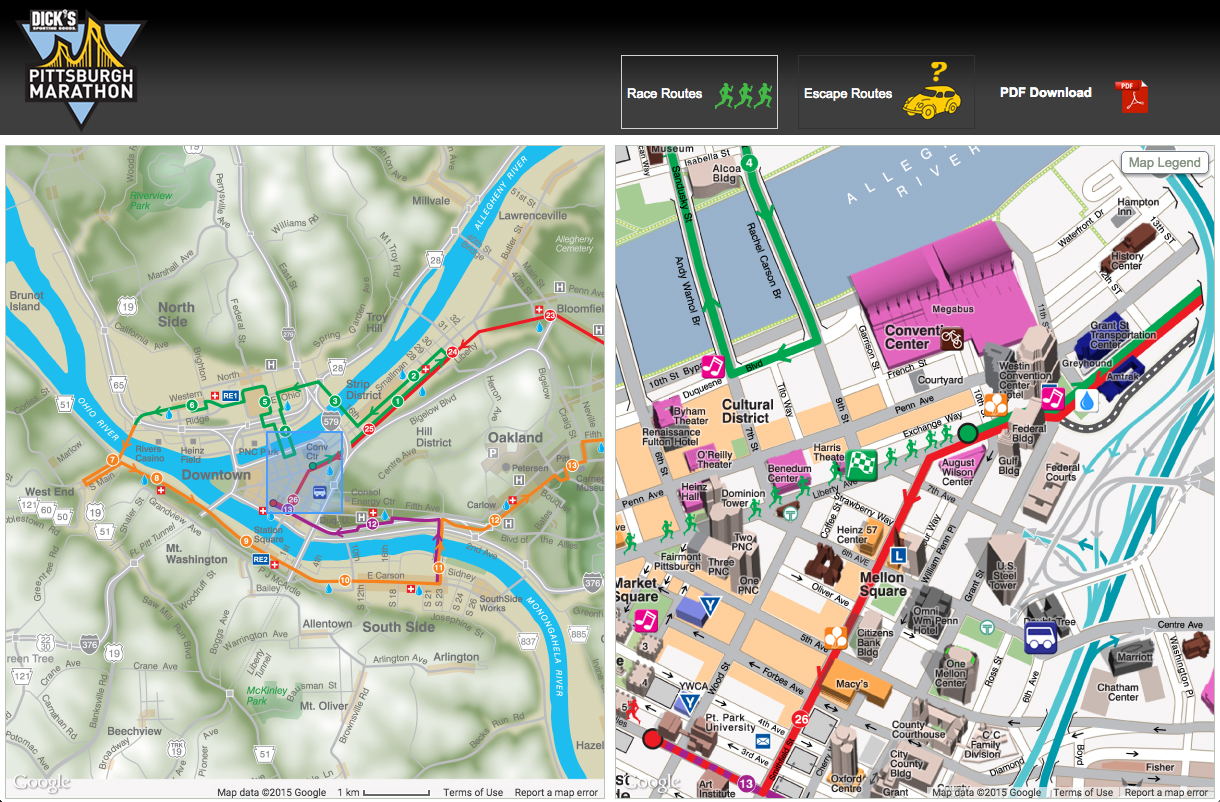
Task: Click Report a map error on detail map
Action: click(1166, 792)
